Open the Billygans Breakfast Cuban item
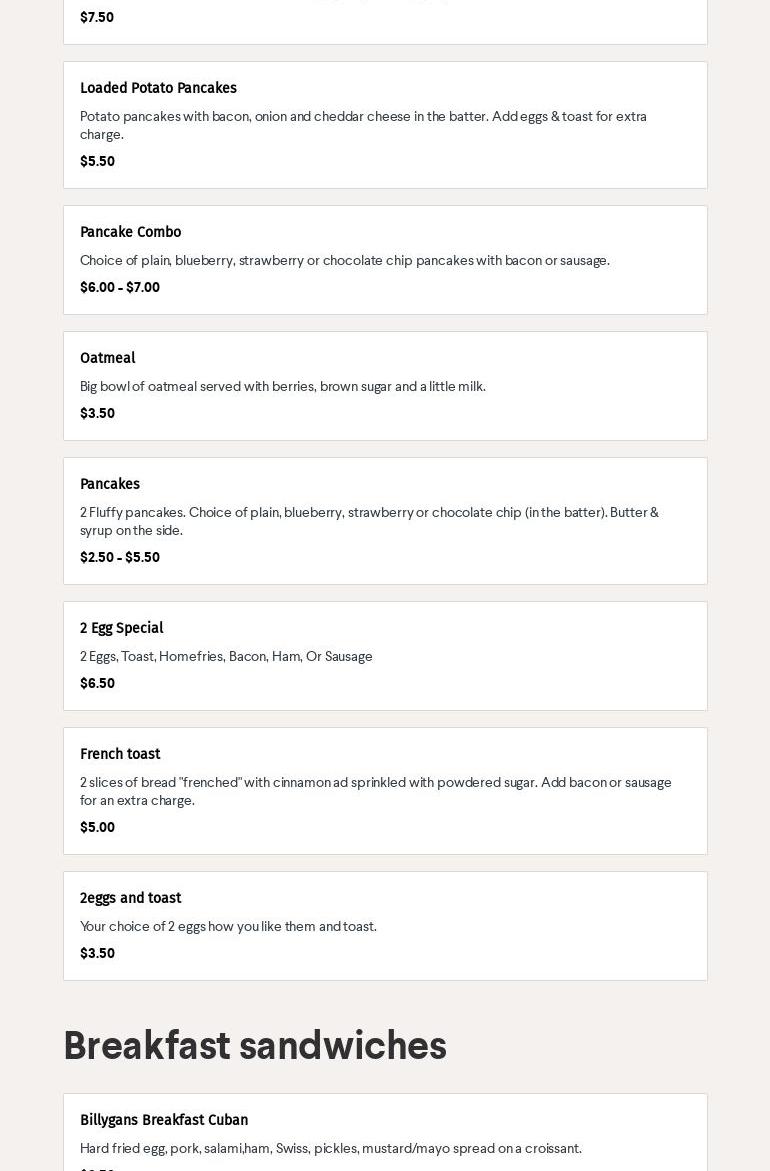Image resolution: width=770 pixels, height=1171 pixels. coord(164,1120)
